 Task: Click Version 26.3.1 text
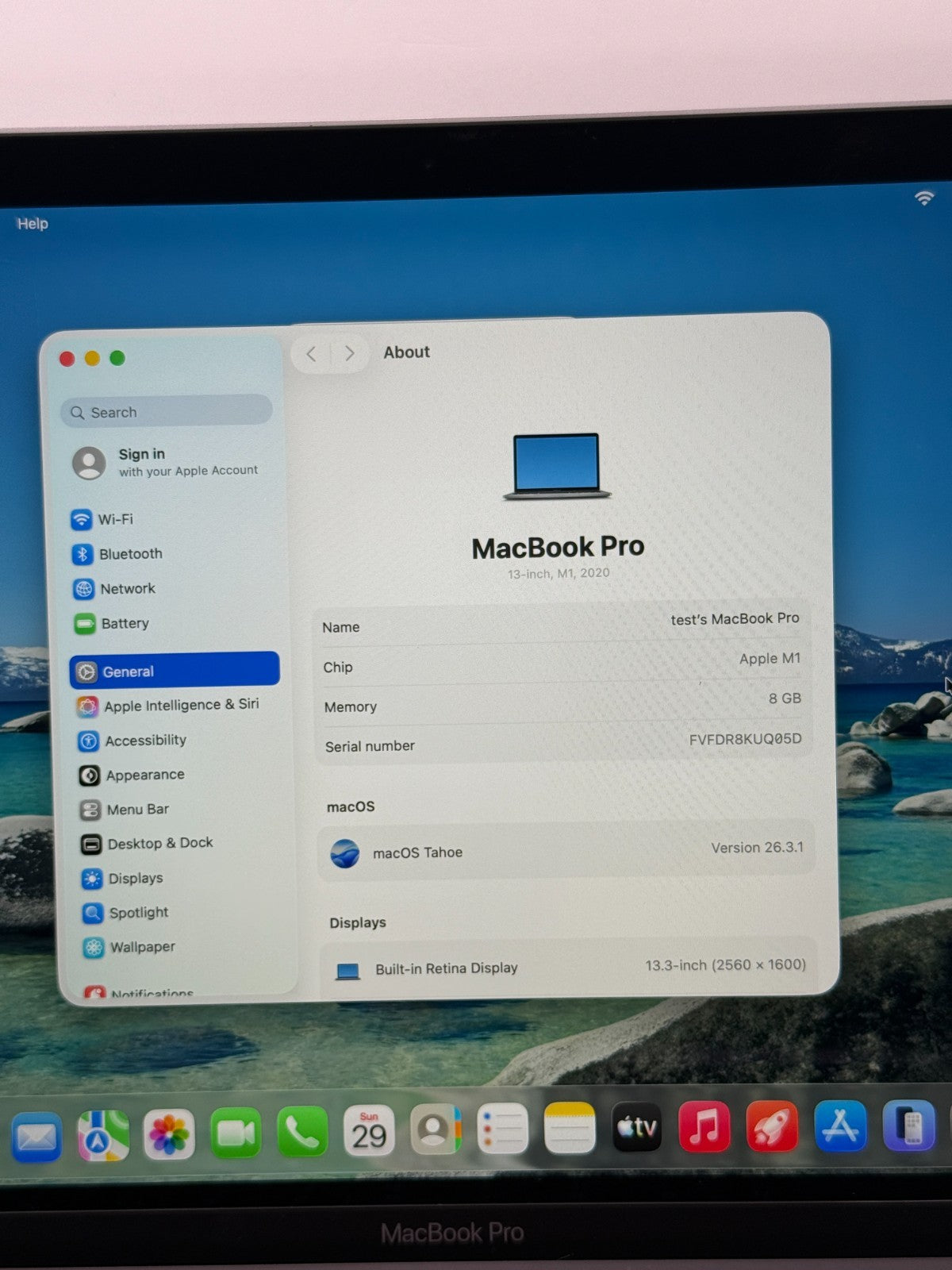tap(757, 848)
